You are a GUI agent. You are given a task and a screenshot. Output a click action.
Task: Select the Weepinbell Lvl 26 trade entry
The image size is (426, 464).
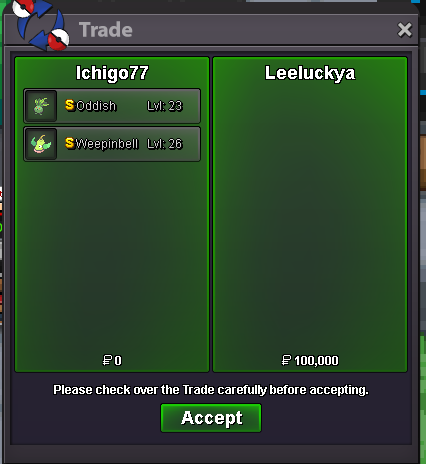tap(112, 144)
